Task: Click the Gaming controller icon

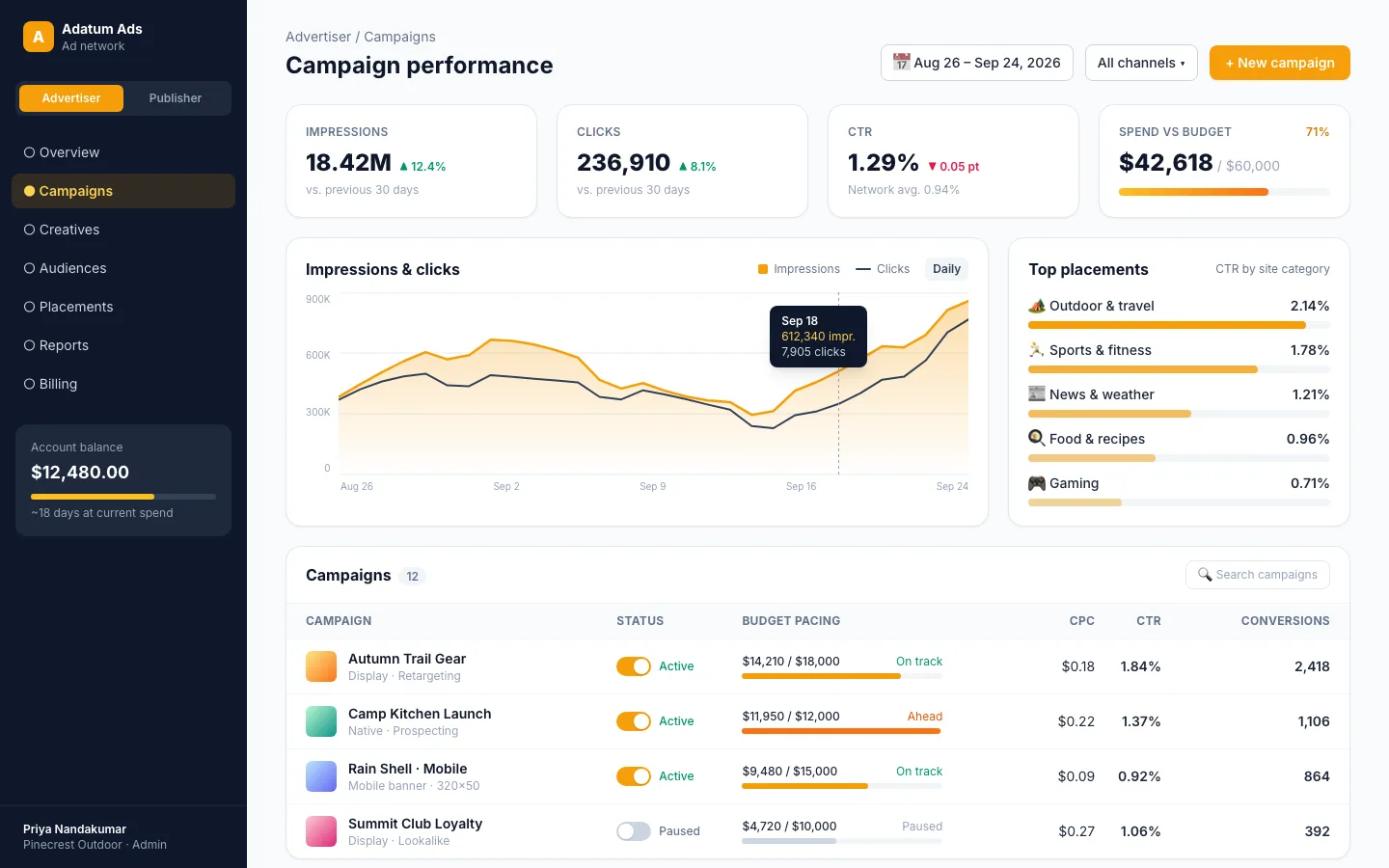Action: coord(1037,483)
